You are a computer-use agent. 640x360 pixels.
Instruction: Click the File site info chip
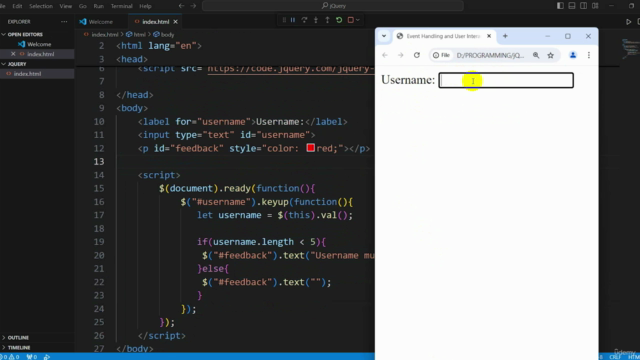point(442,55)
